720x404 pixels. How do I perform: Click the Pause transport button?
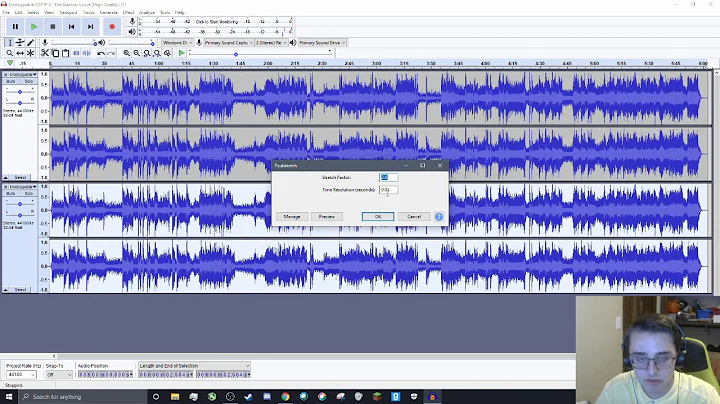(15, 27)
